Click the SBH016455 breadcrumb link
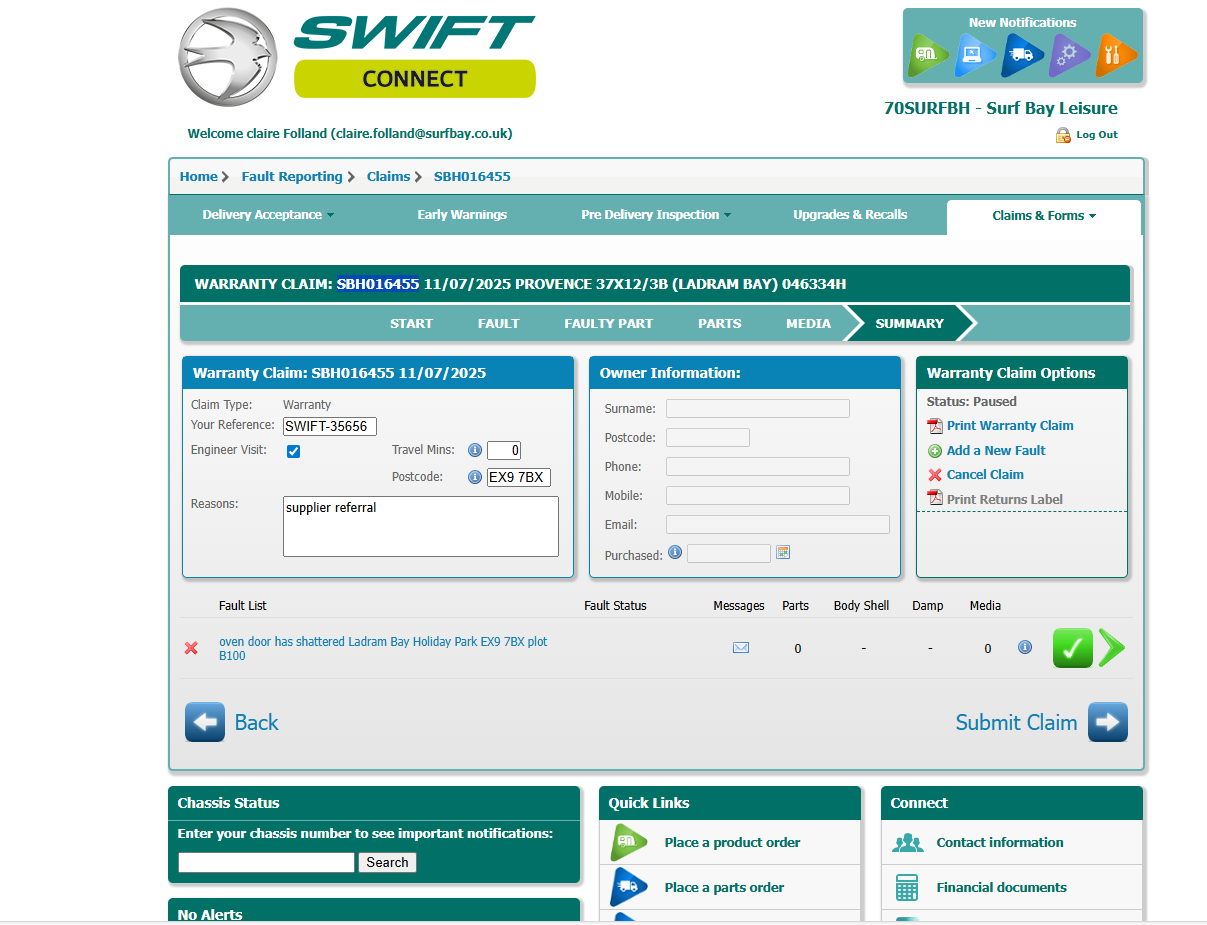1207x925 pixels. (x=472, y=177)
